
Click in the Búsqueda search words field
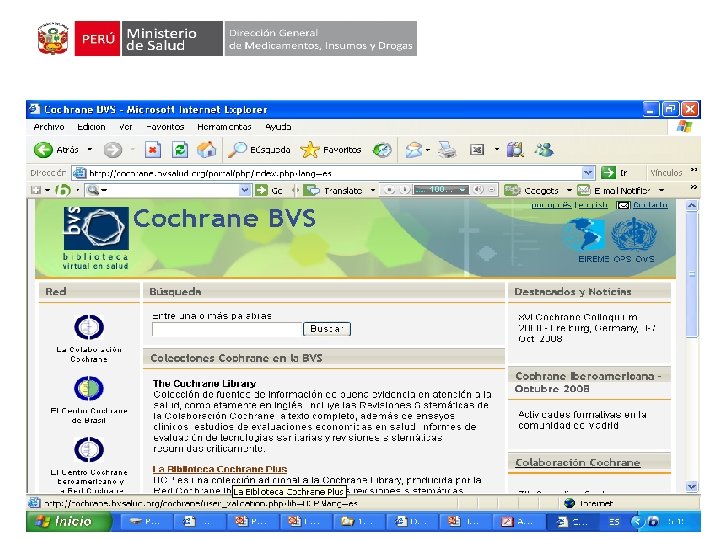coord(227,329)
